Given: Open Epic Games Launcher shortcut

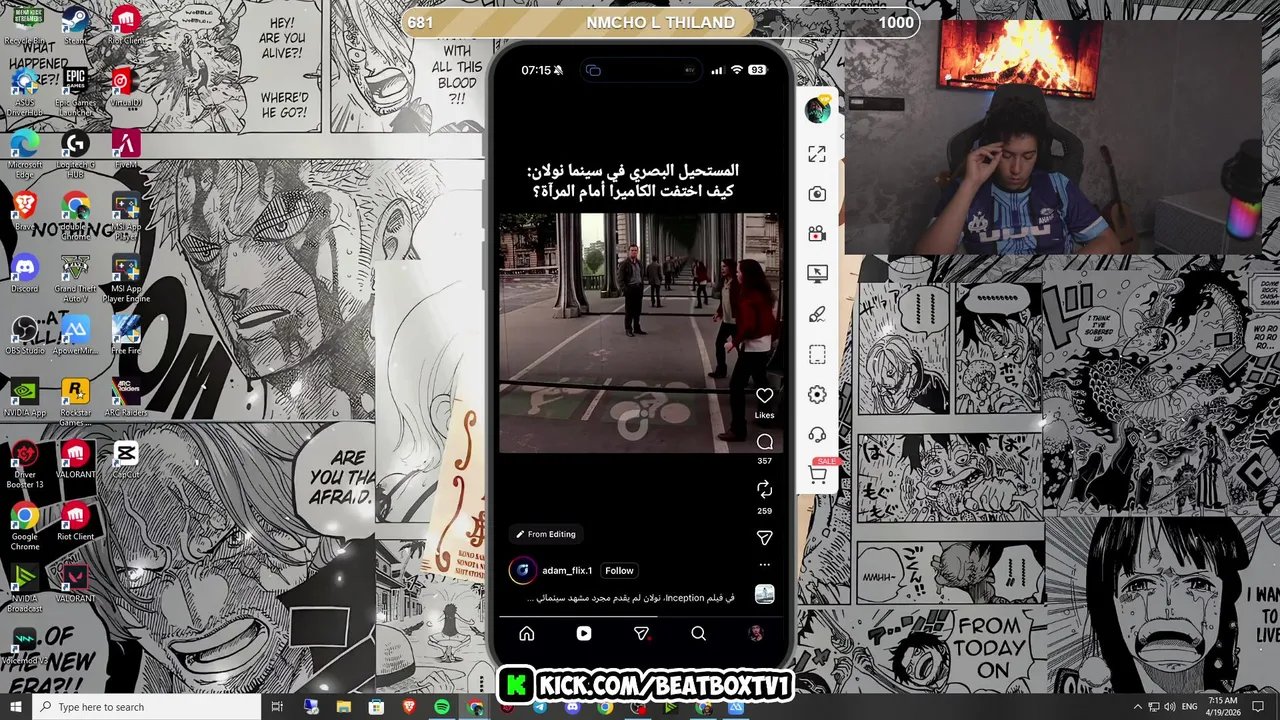Looking at the screenshot, I should [75, 88].
